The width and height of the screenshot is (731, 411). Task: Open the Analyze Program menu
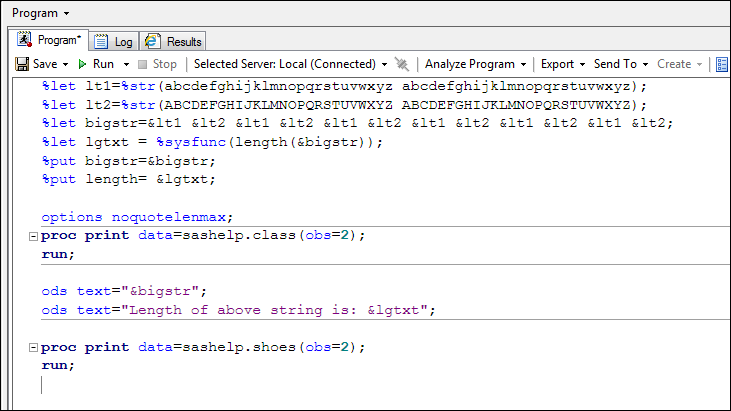pyautogui.click(x=476, y=64)
